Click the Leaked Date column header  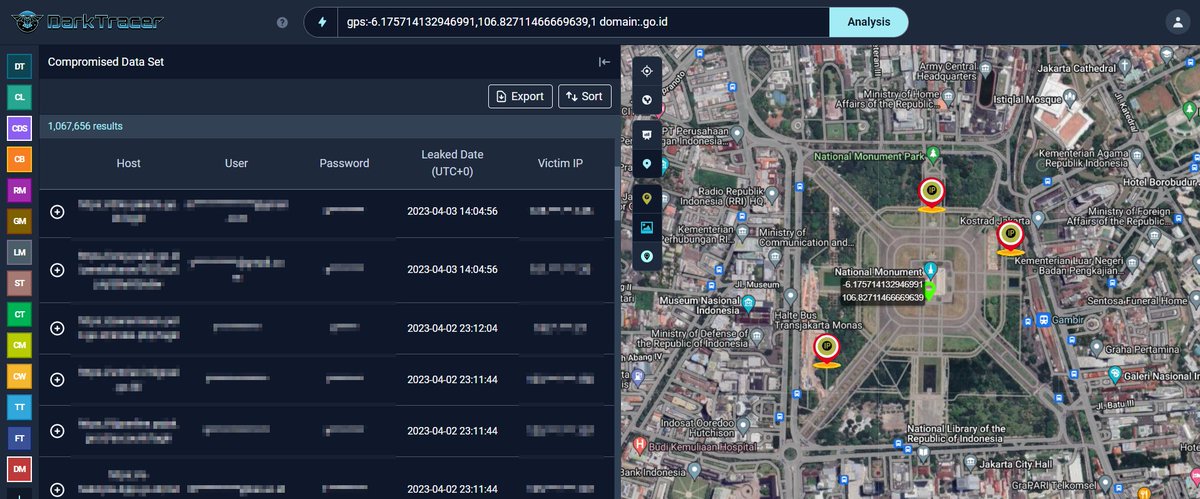[452, 163]
